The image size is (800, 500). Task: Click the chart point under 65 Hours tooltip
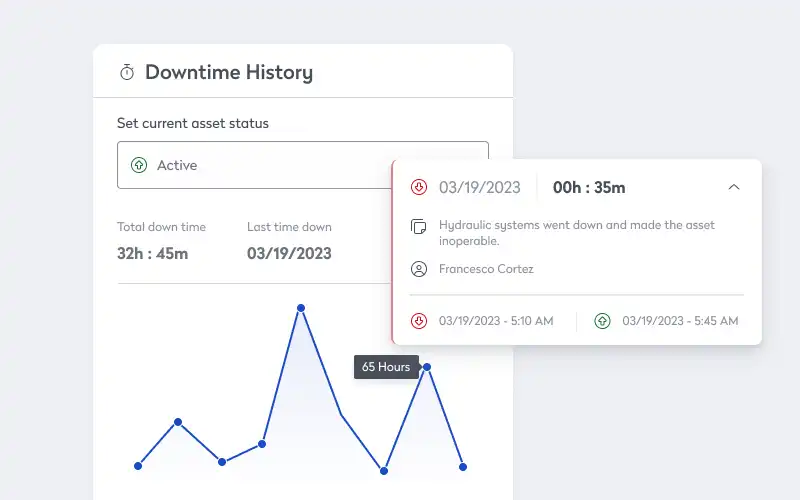[x=427, y=367]
